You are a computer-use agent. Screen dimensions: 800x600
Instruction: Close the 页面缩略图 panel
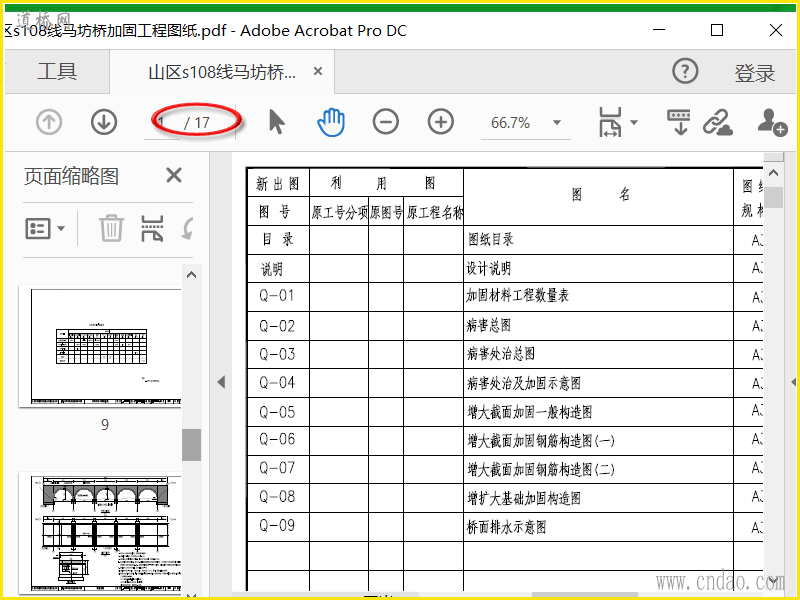pyautogui.click(x=174, y=176)
